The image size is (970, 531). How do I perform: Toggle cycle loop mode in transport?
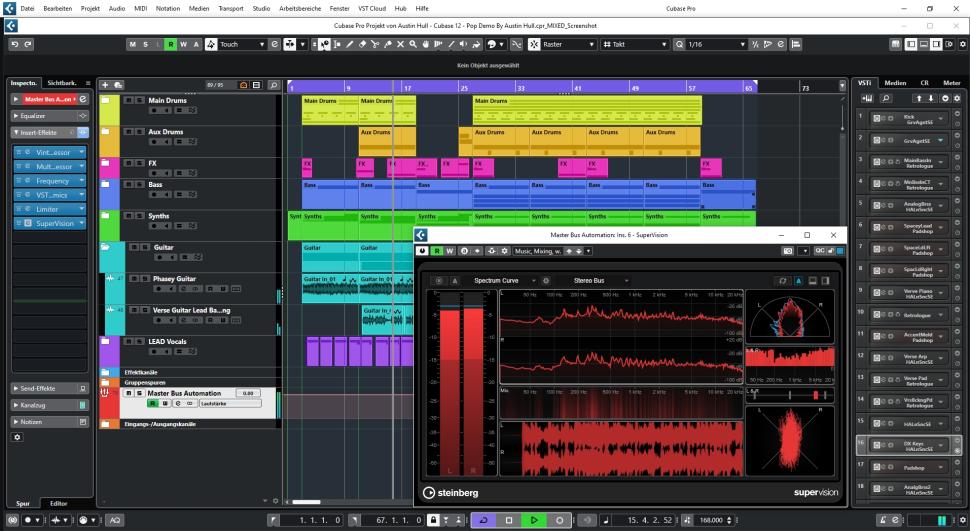coord(484,520)
